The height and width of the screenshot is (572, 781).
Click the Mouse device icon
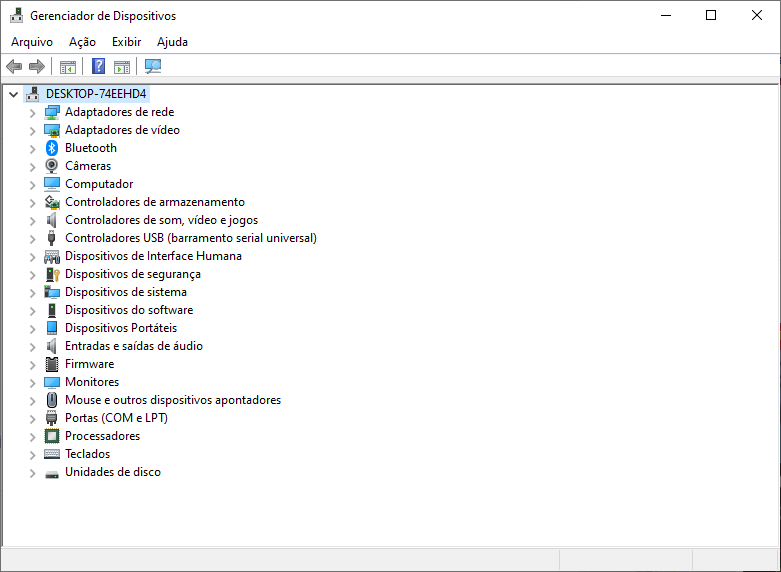(52, 400)
